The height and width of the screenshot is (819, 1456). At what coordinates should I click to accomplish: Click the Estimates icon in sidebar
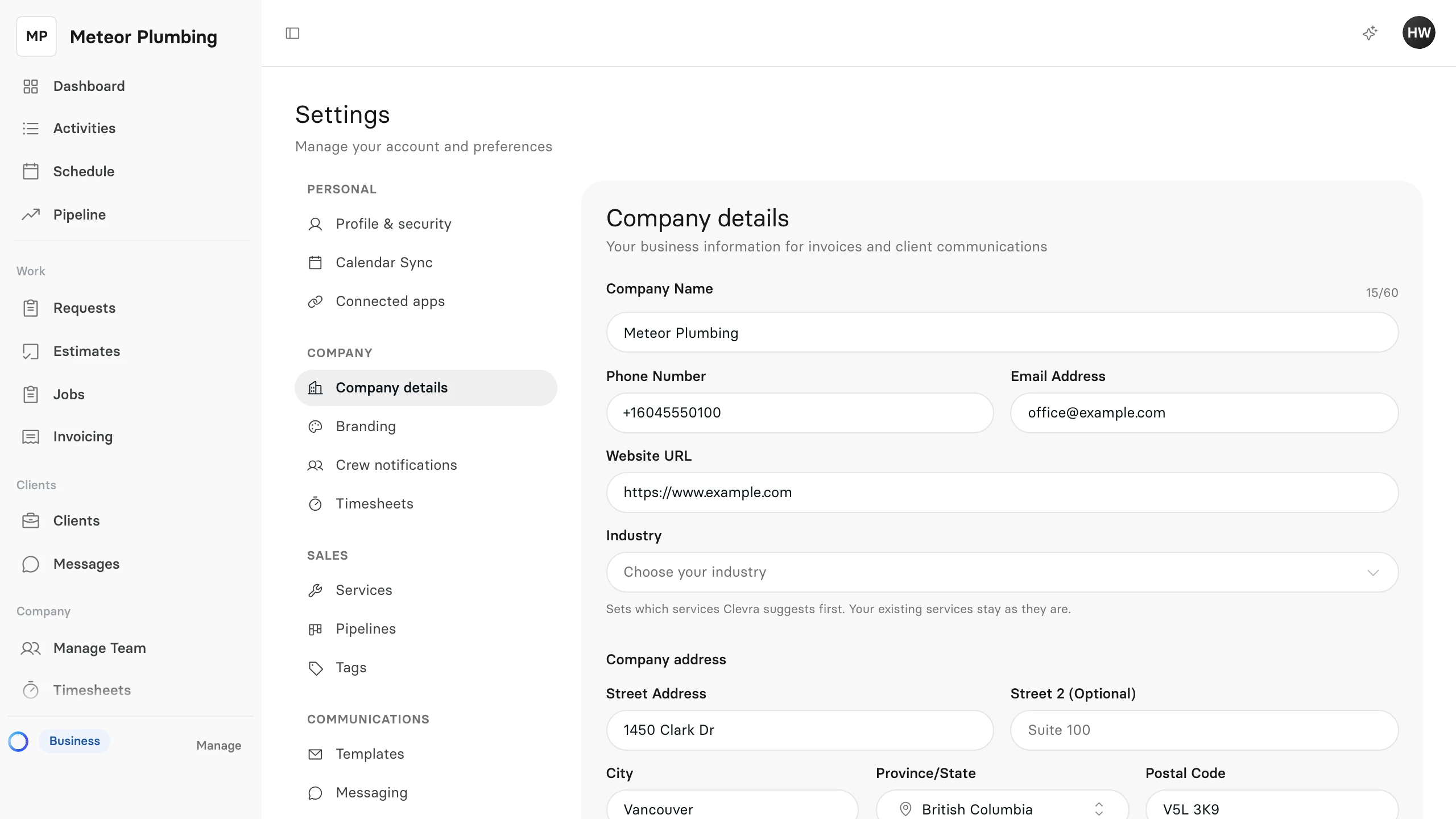[31, 351]
